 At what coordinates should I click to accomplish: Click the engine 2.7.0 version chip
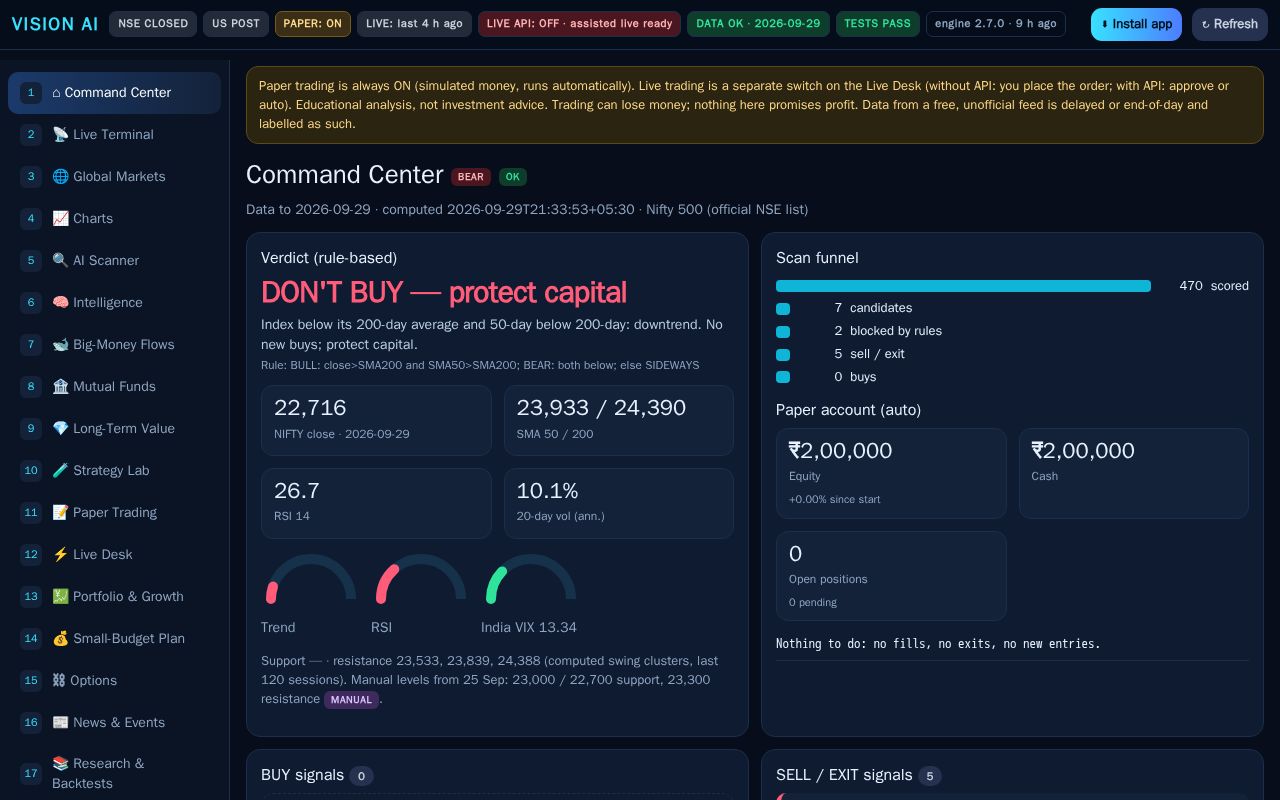(996, 24)
